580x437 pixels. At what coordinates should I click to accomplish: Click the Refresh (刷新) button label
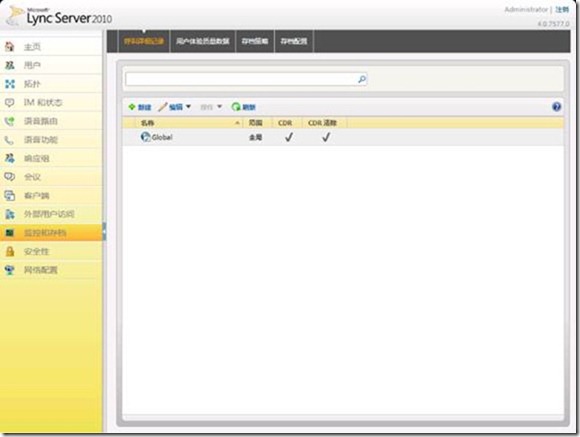click(249, 107)
